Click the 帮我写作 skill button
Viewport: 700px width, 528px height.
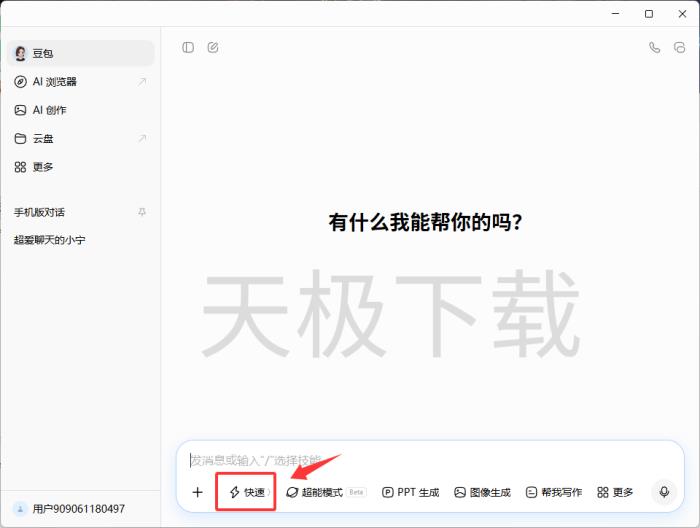[553, 492]
